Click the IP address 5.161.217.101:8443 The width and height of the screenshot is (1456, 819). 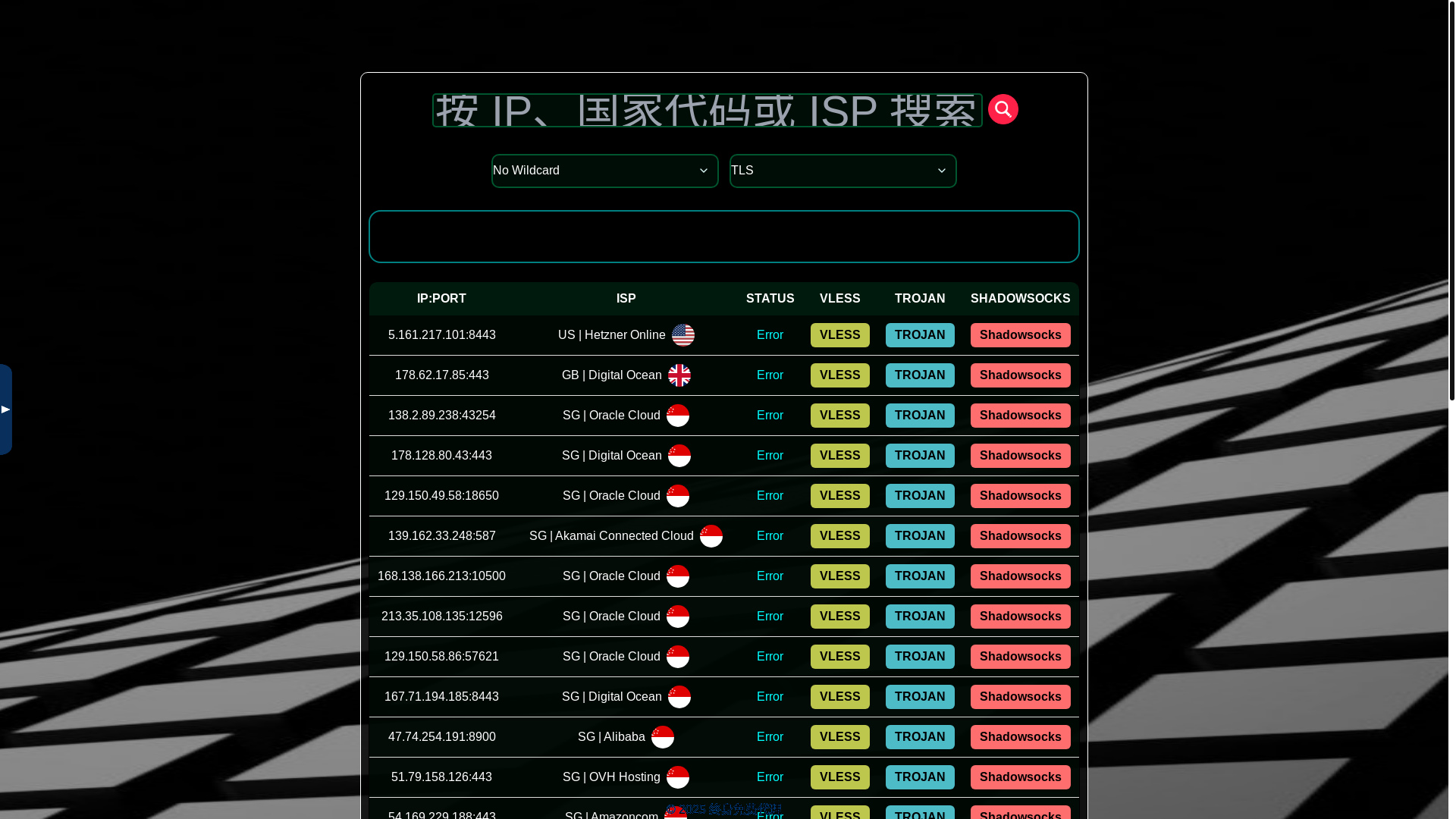pyautogui.click(x=441, y=335)
